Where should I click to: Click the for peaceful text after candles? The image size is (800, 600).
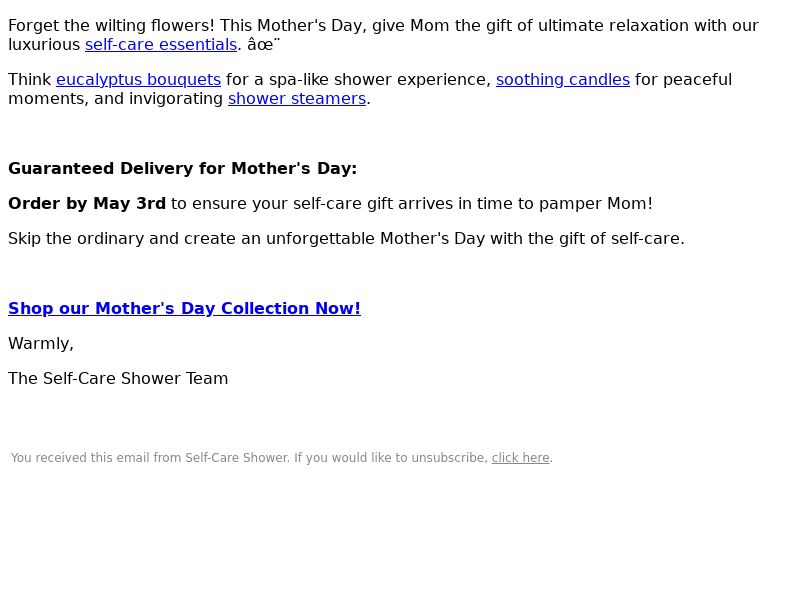click(x=683, y=80)
